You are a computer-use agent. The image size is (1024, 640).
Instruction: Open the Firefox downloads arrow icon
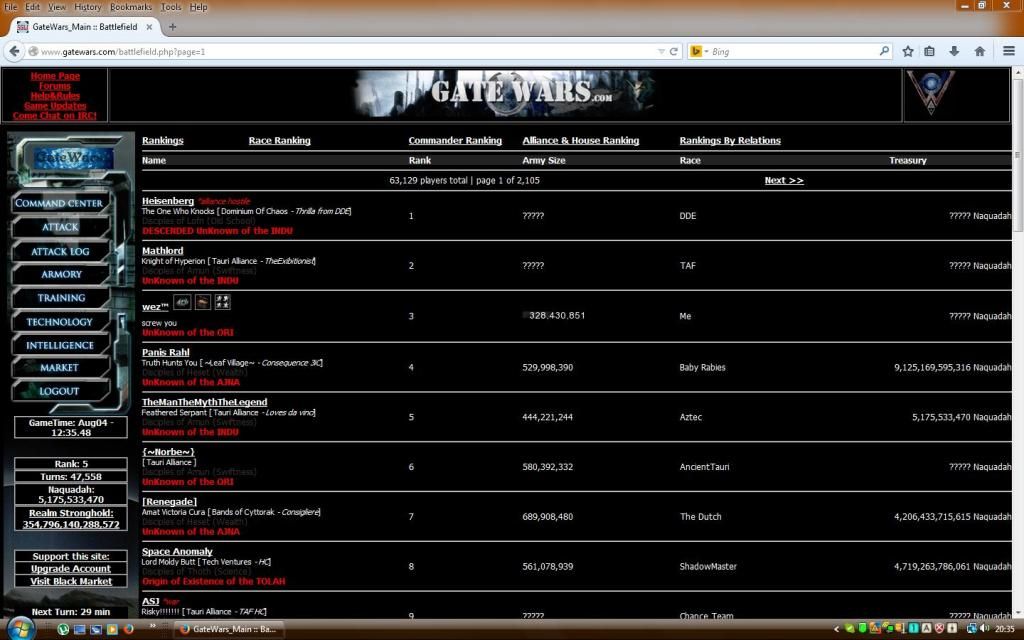955,51
